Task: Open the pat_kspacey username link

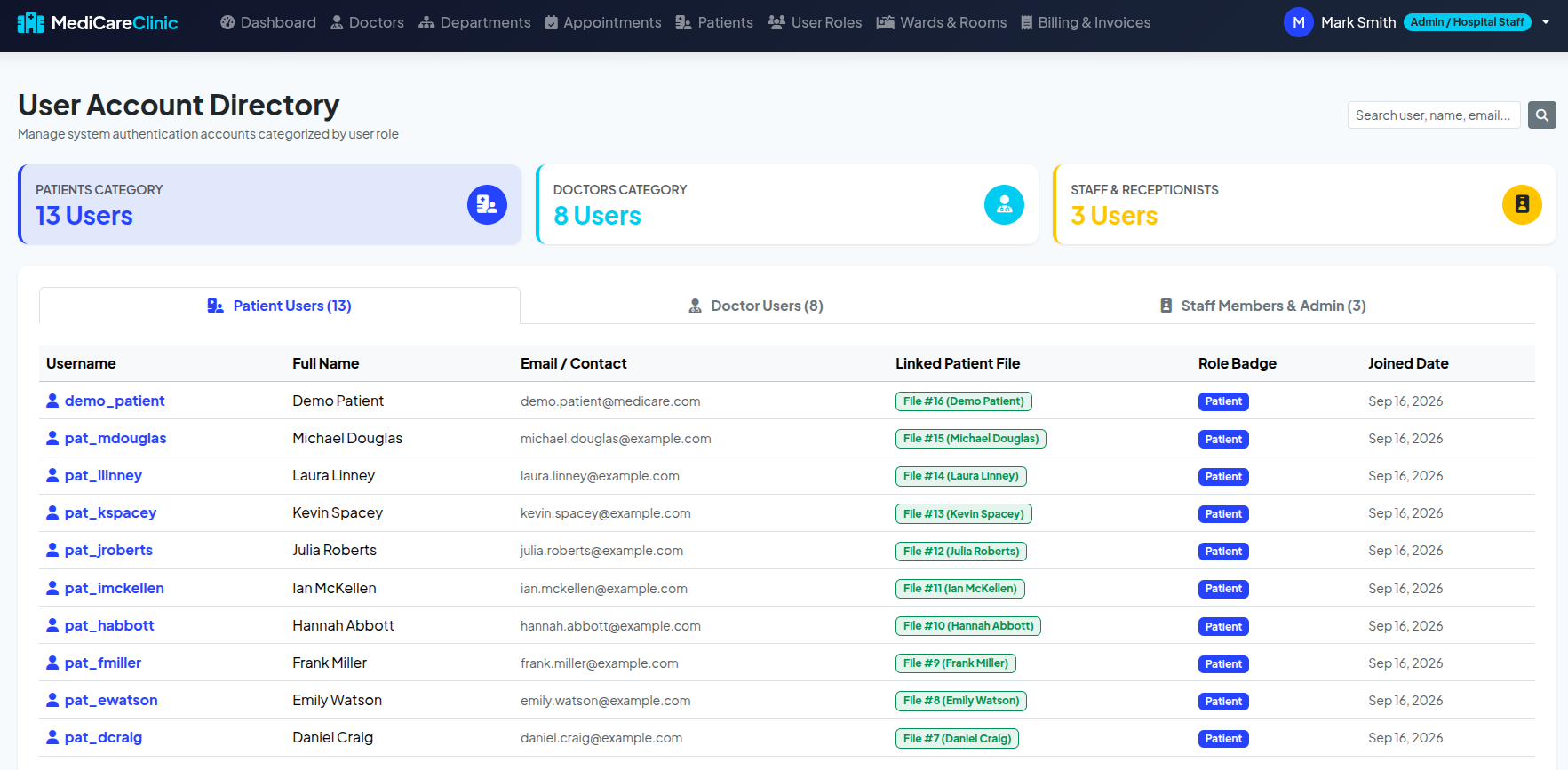Action: tap(110, 512)
